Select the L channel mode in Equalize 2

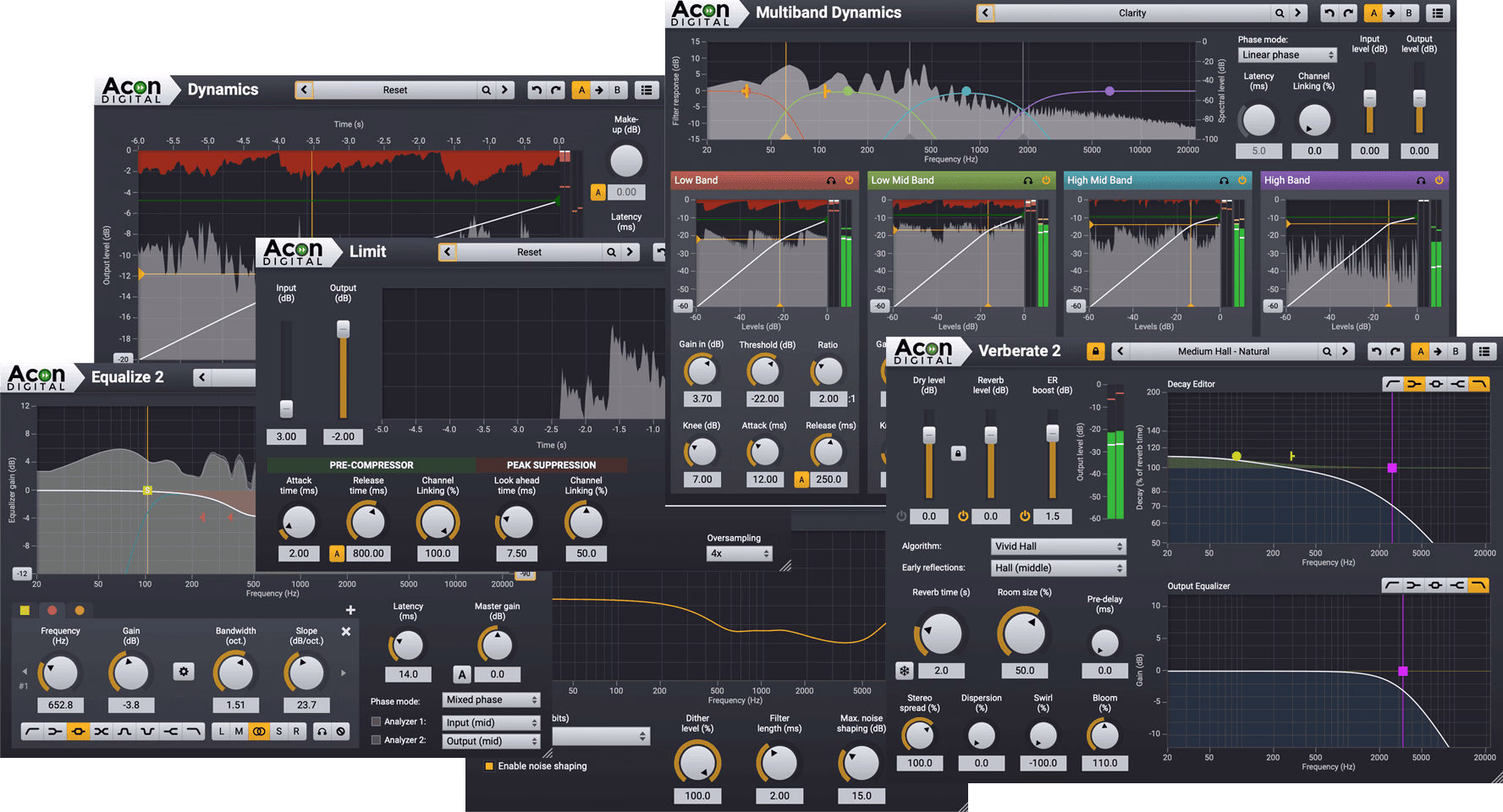tap(222, 731)
